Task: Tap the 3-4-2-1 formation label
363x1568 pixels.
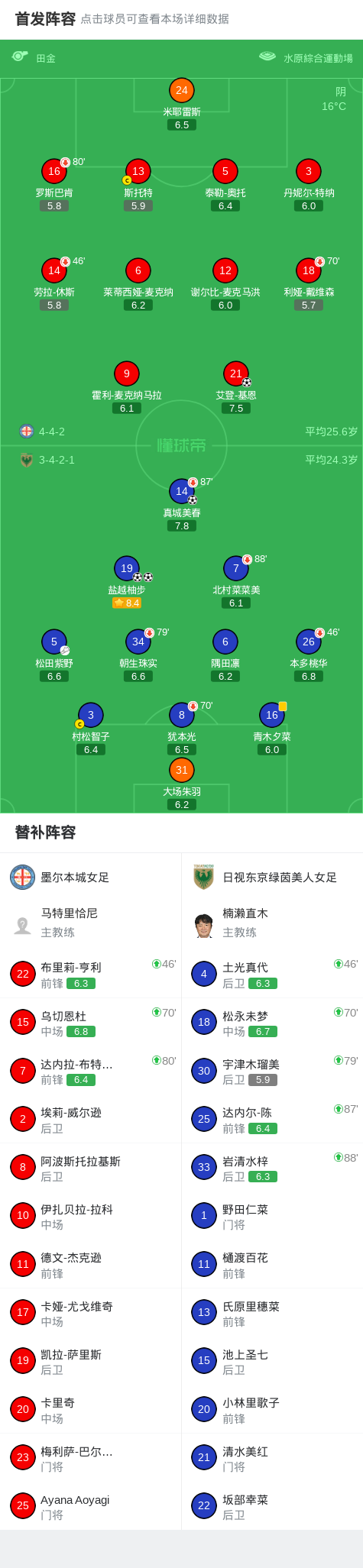Action: point(57,460)
